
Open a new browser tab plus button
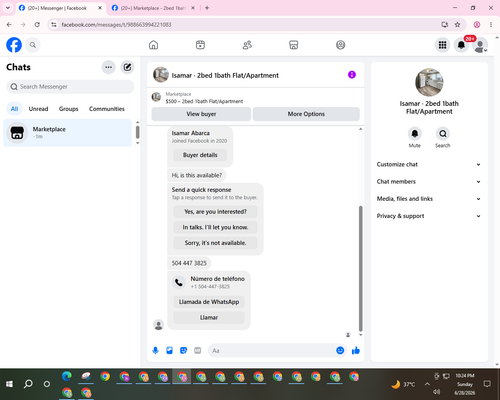207,8
